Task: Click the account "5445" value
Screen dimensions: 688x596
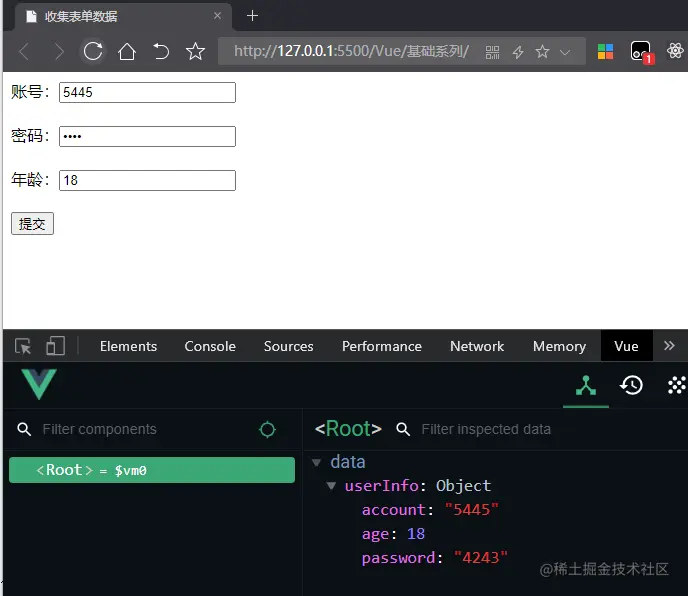Action: (472, 510)
